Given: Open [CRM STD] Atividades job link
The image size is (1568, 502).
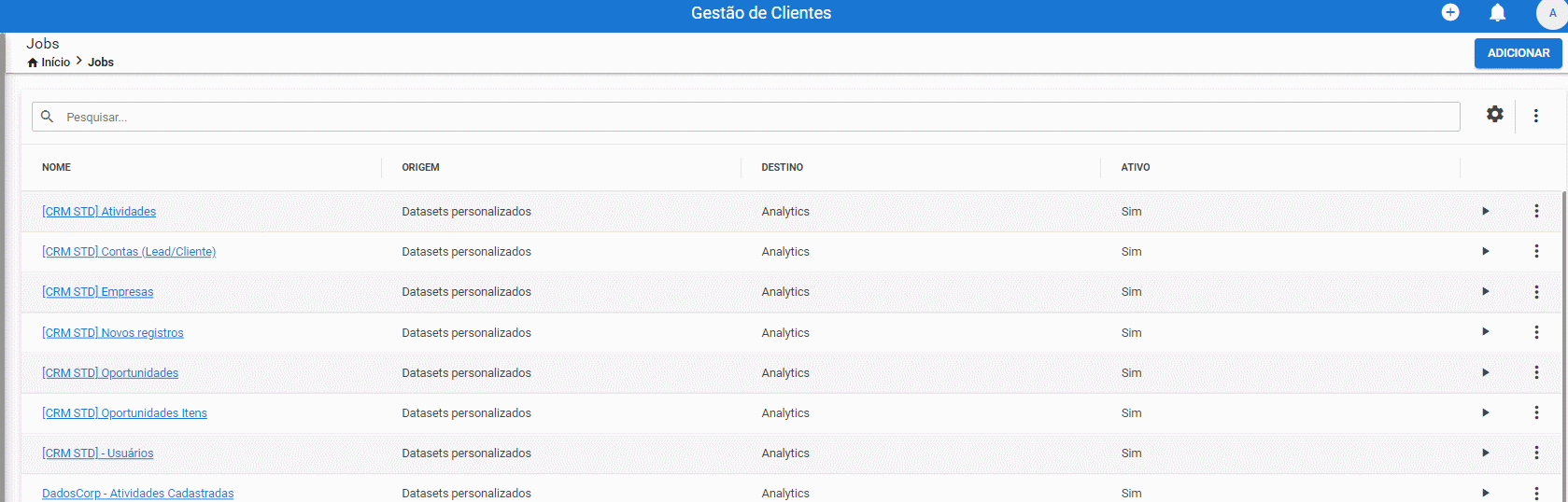Looking at the screenshot, I should [x=99, y=212].
